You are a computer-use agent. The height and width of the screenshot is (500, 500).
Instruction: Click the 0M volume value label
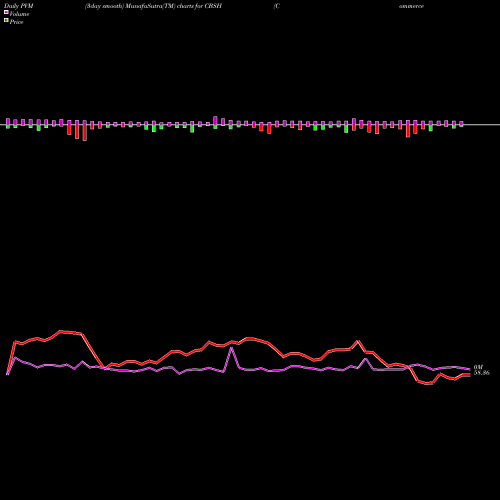tap(478, 367)
